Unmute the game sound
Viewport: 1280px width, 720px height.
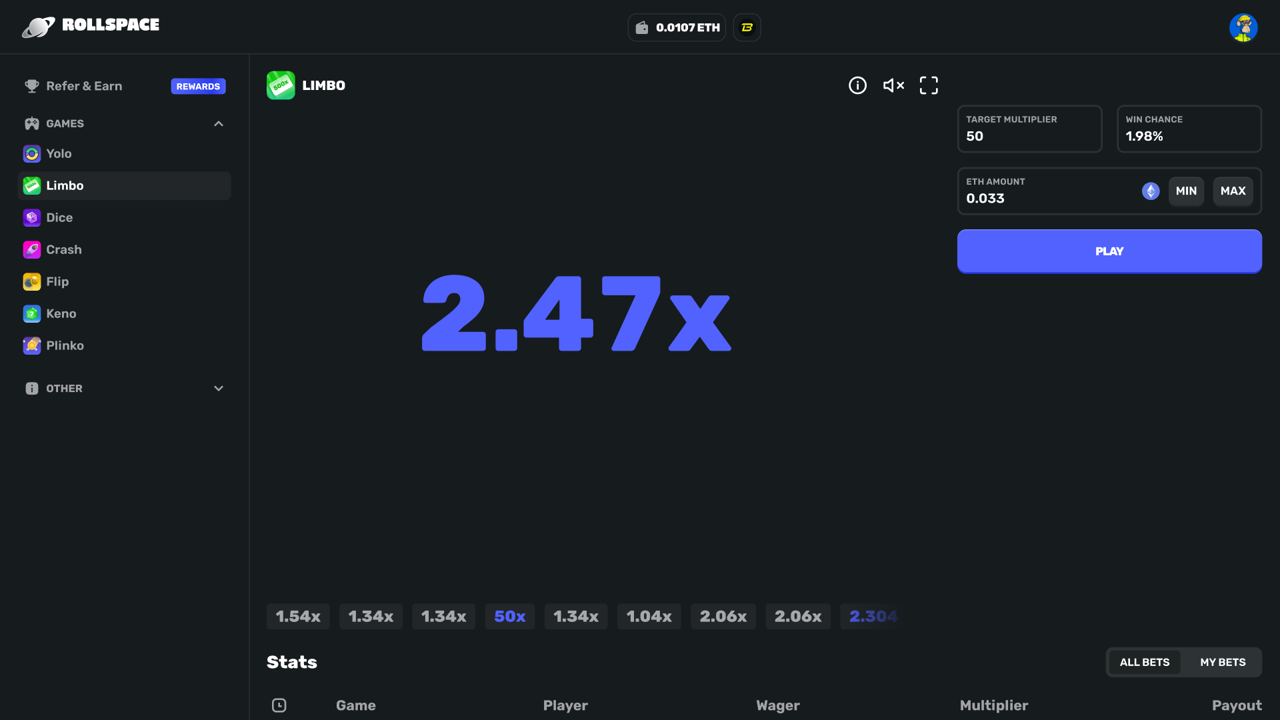click(x=893, y=86)
